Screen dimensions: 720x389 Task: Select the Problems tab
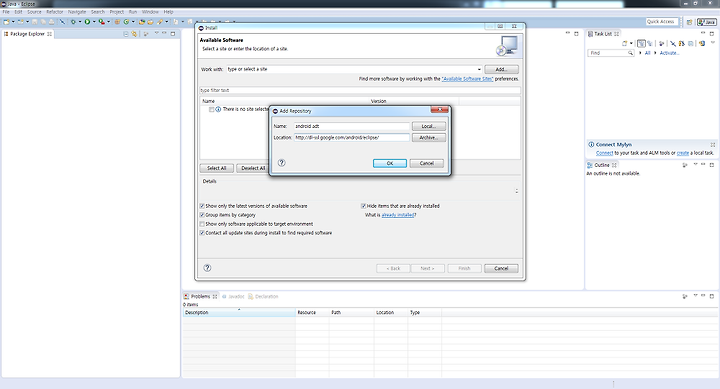pyautogui.click(x=200, y=296)
